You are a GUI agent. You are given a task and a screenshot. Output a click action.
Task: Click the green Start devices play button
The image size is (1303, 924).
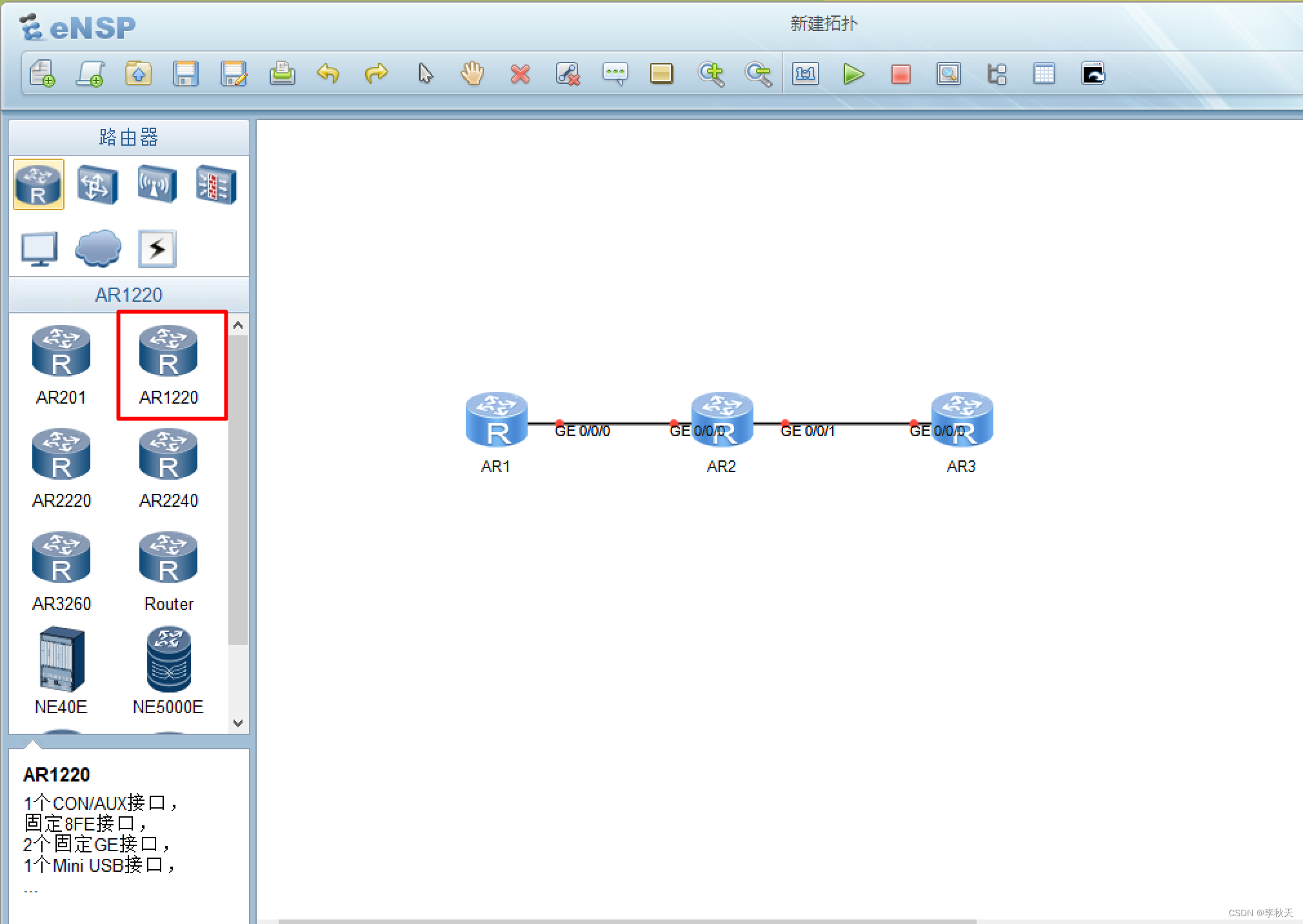click(x=853, y=74)
